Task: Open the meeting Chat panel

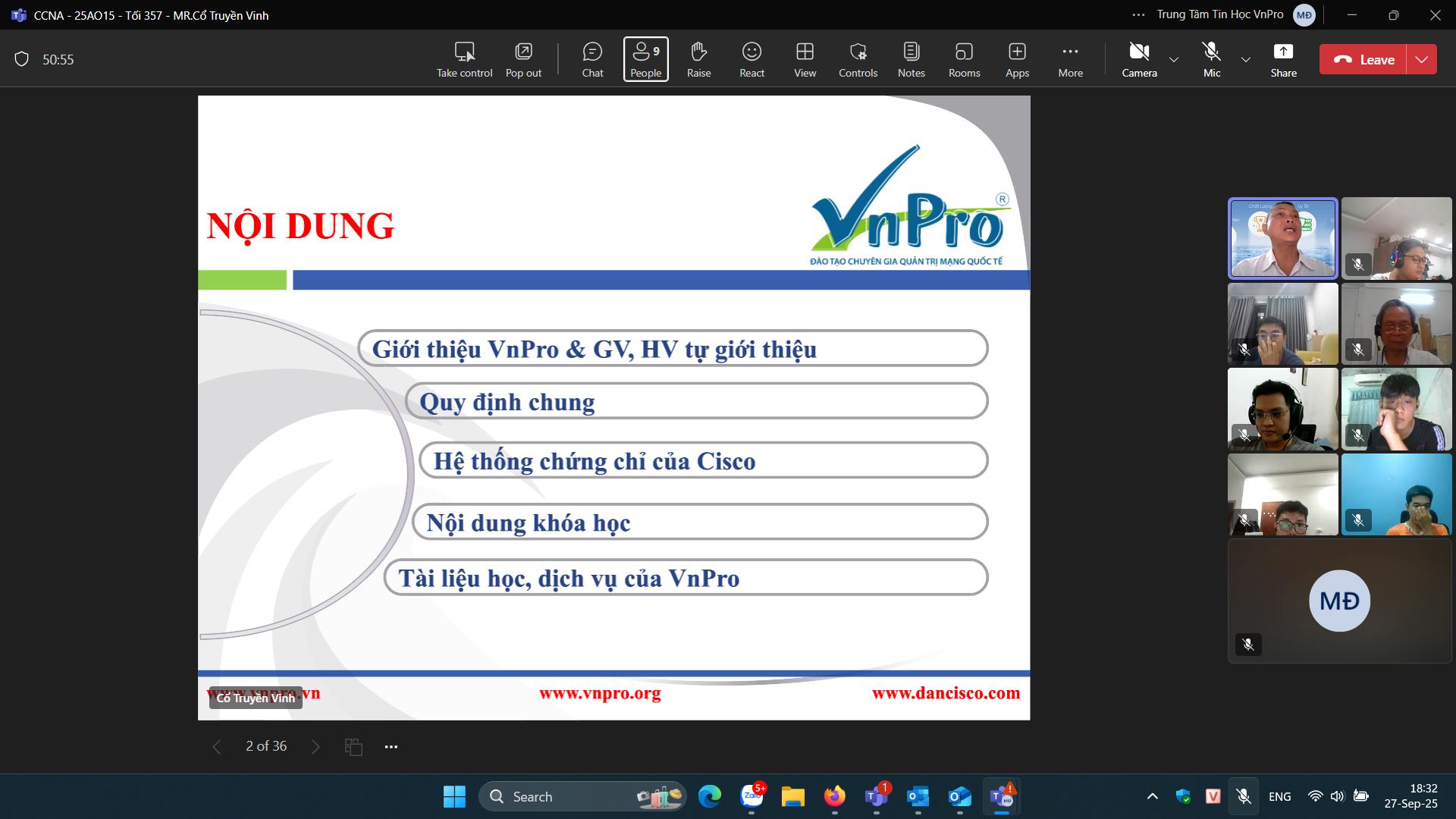Action: coord(592,59)
